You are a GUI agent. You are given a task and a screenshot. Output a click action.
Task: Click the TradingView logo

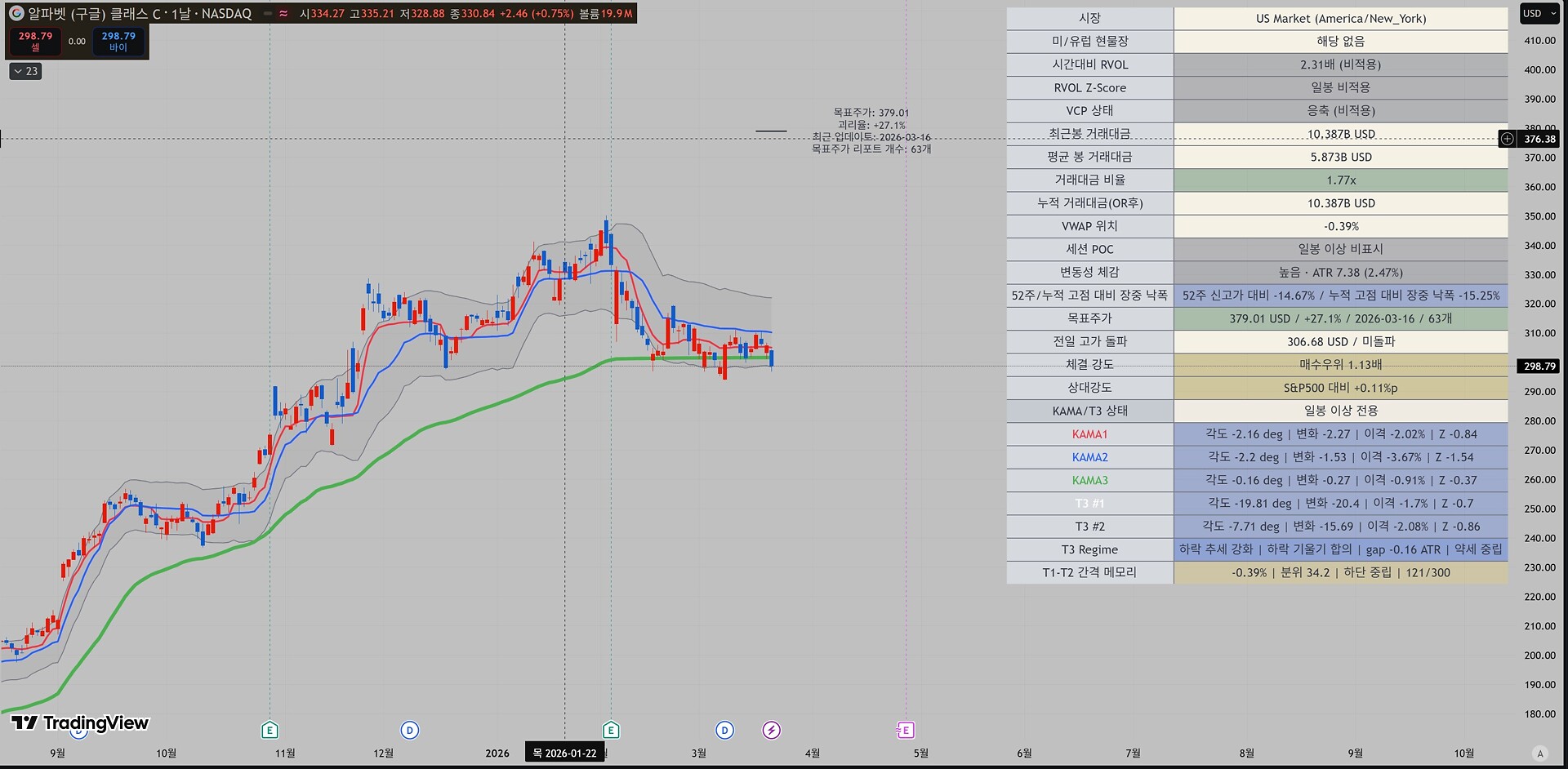(x=80, y=722)
